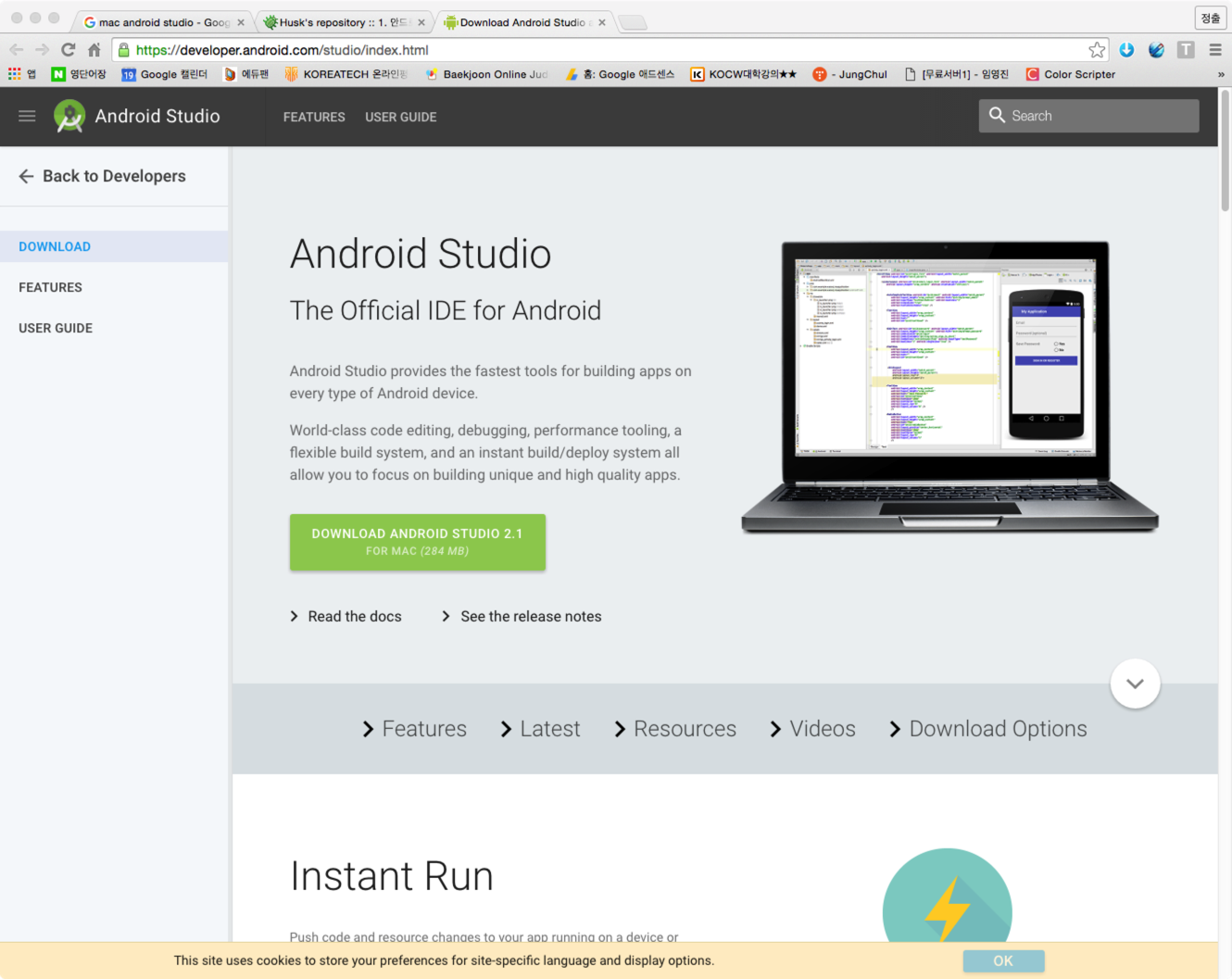Jump to Download Options section
Screen dimensions: 1232x979
click(x=987, y=729)
